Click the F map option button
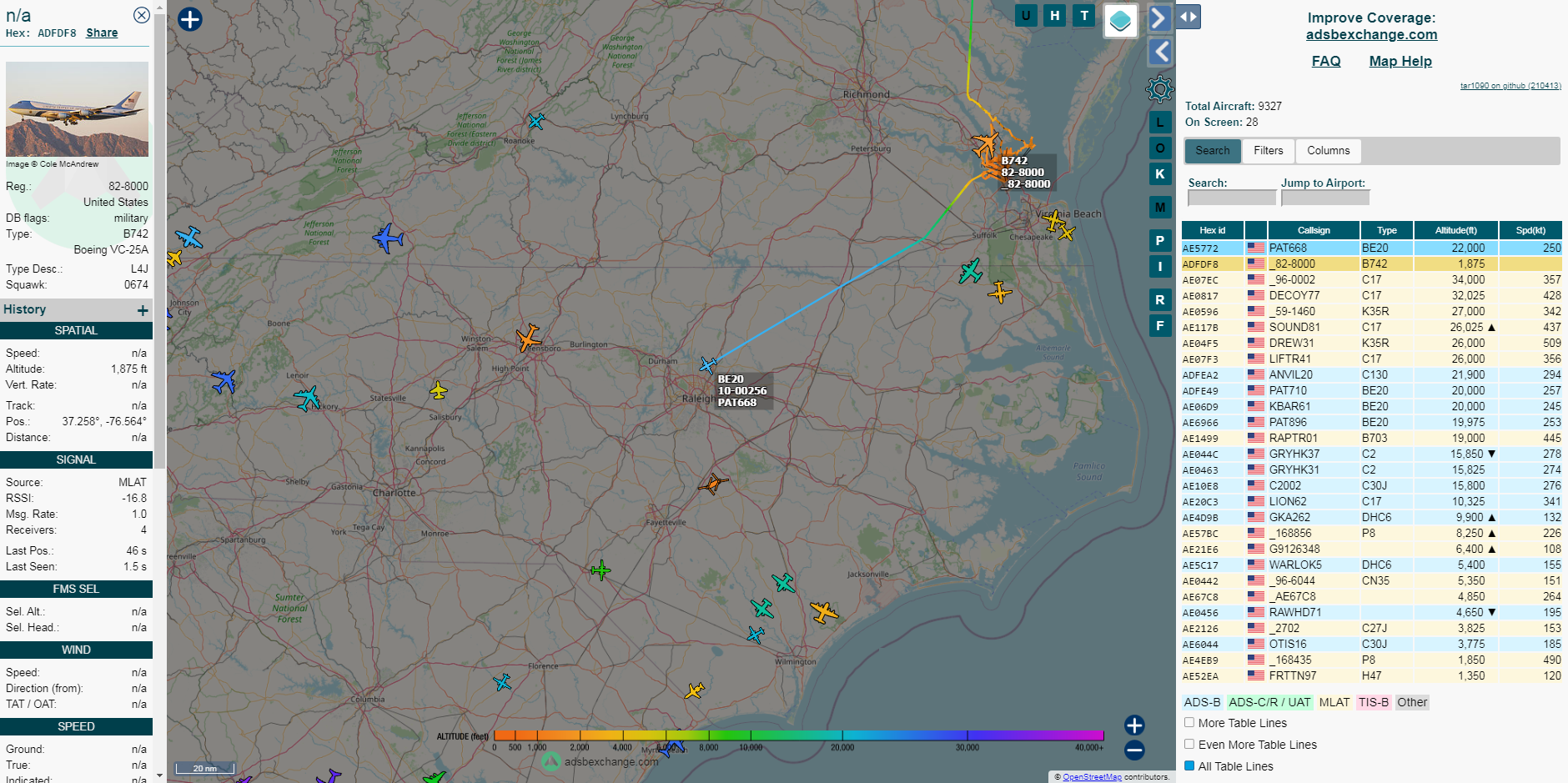1568x783 pixels. (1159, 325)
